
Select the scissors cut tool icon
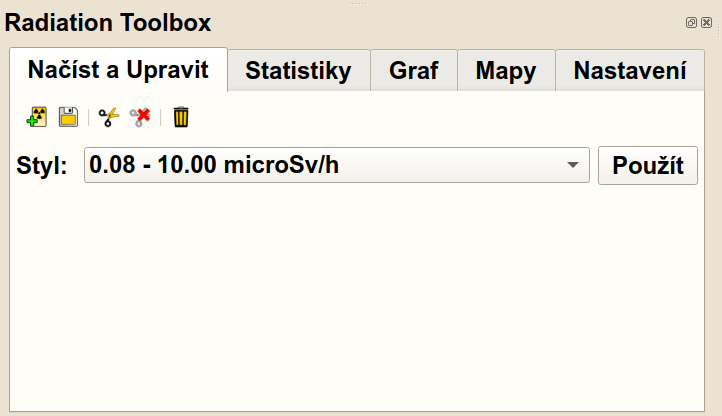(x=108, y=117)
